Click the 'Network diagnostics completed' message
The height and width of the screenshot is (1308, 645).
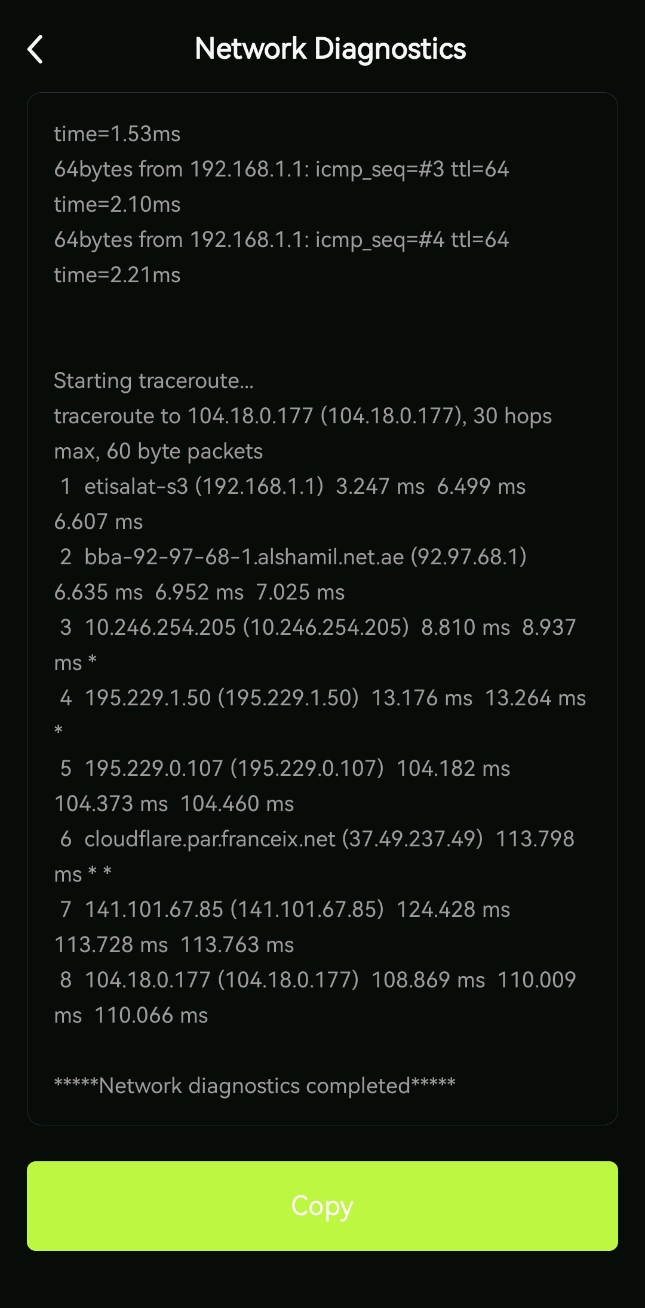pos(255,1085)
